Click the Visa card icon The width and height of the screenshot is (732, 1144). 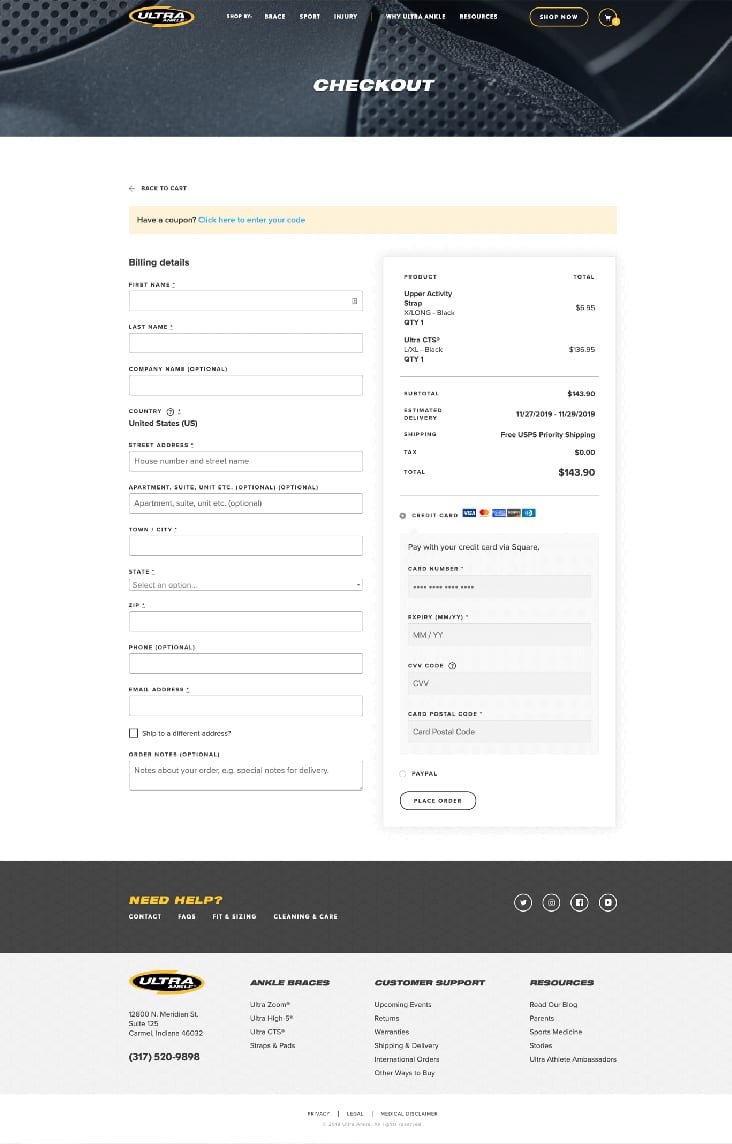click(469, 513)
